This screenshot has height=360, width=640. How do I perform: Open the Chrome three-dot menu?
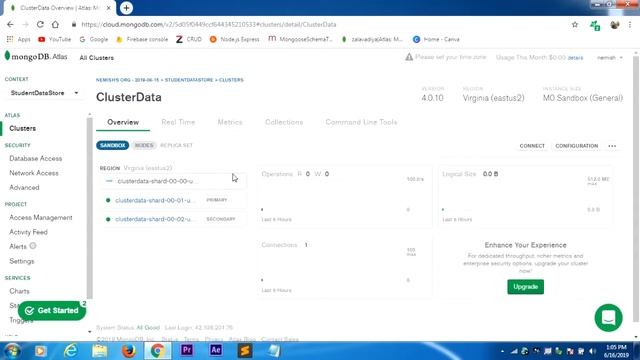(x=630, y=25)
